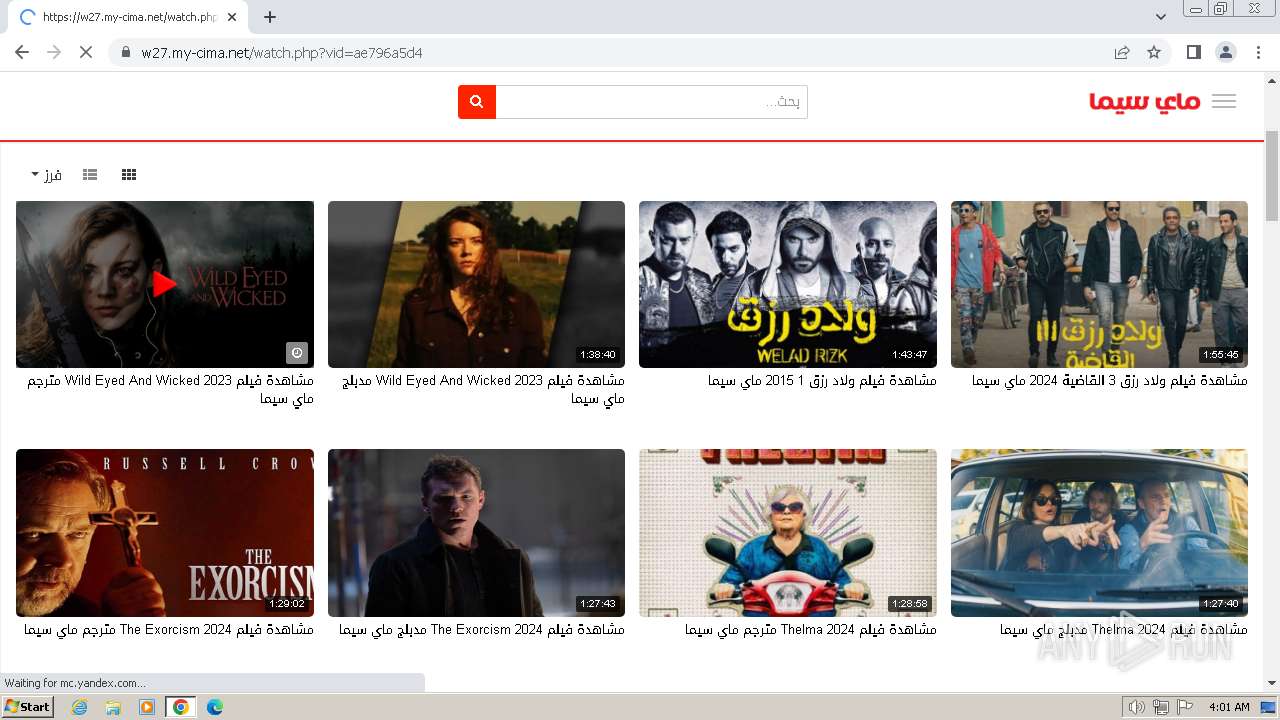Viewport: 1280px width, 720px height.
Task: Open The Exorcism 2024 مدبلج thumbnail
Action: (476, 533)
